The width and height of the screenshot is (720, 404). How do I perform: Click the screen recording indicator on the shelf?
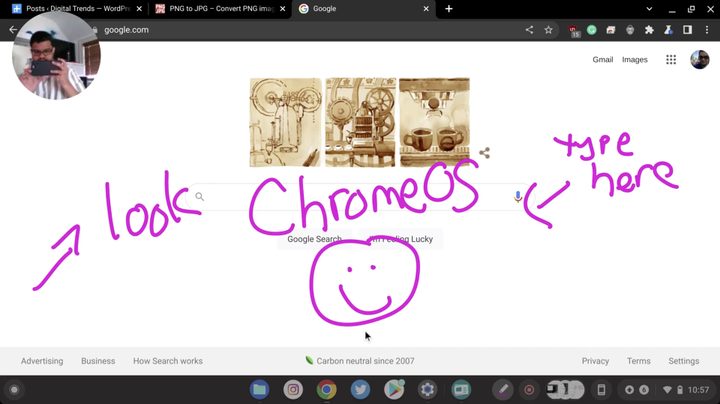529,390
